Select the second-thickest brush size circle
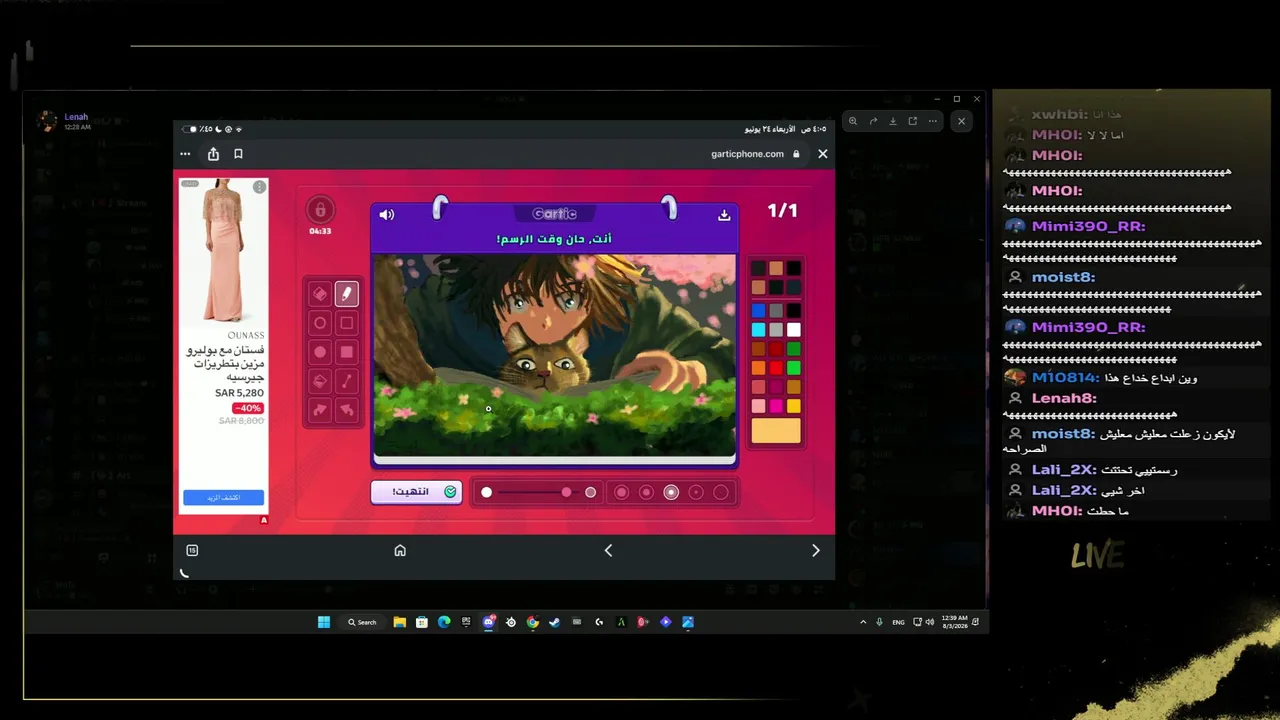Viewport: 1280px width, 720px height. coord(646,492)
